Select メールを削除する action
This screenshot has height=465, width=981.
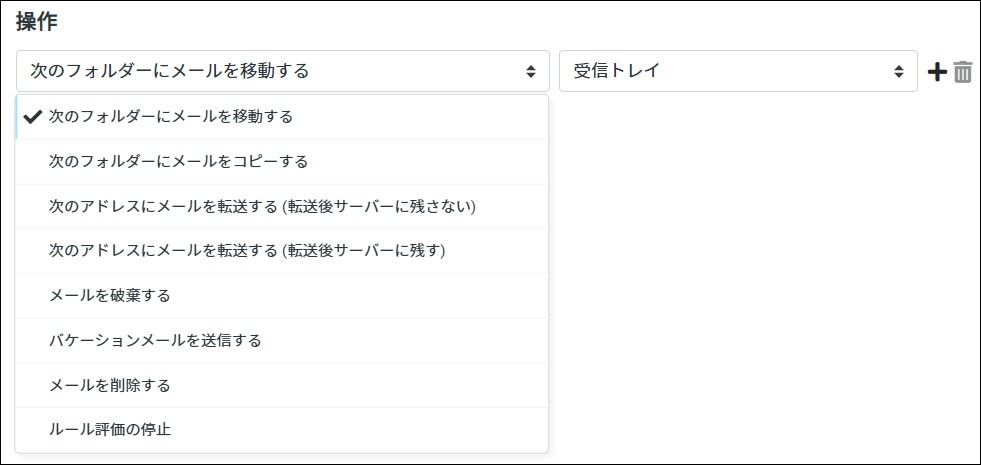click(110, 385)
